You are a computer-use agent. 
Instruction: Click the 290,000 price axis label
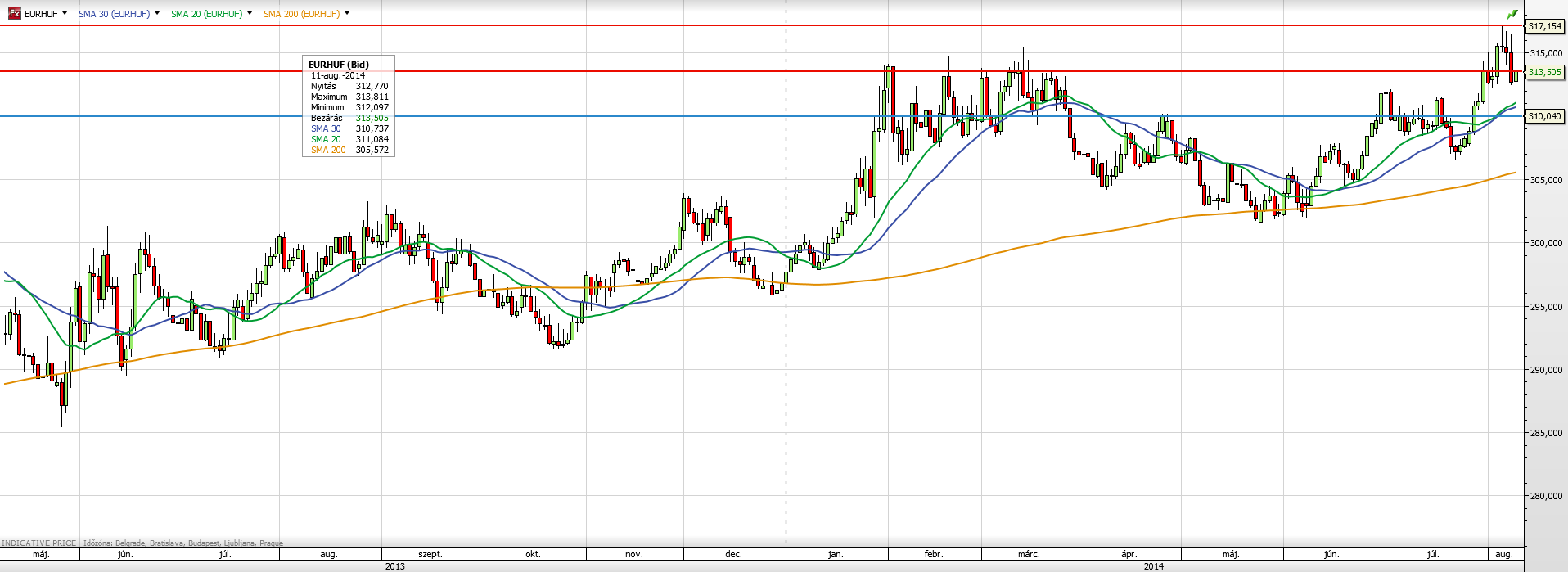pyautogui.click(x=1546, y=370)
